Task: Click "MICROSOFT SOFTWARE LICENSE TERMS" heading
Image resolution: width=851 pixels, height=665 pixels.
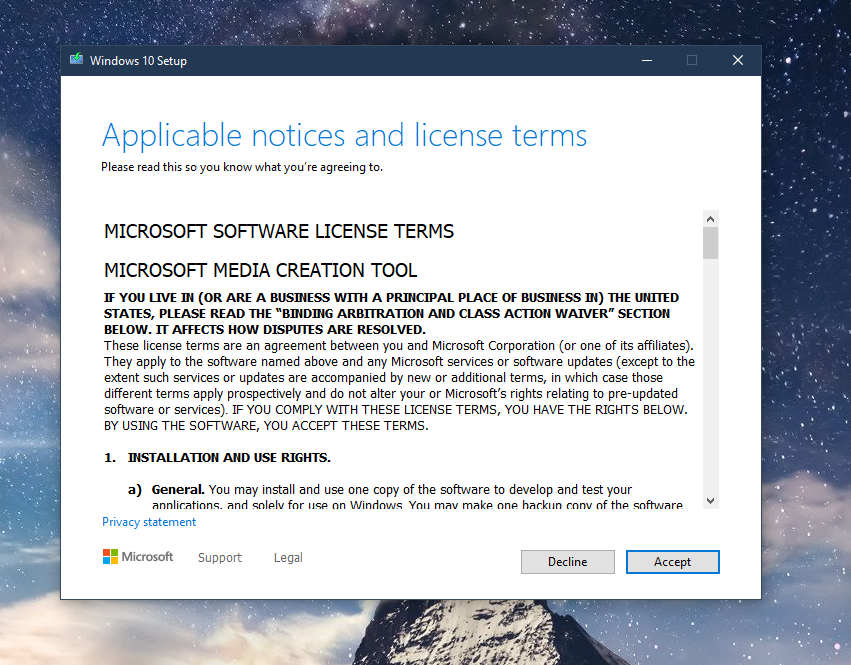Action: point(279,231)
